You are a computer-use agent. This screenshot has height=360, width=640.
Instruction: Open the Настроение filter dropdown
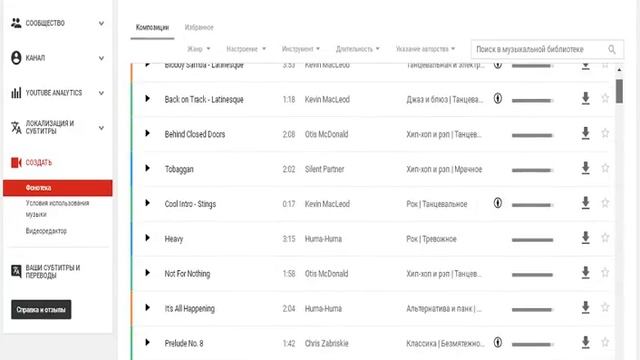pos(246,49)
